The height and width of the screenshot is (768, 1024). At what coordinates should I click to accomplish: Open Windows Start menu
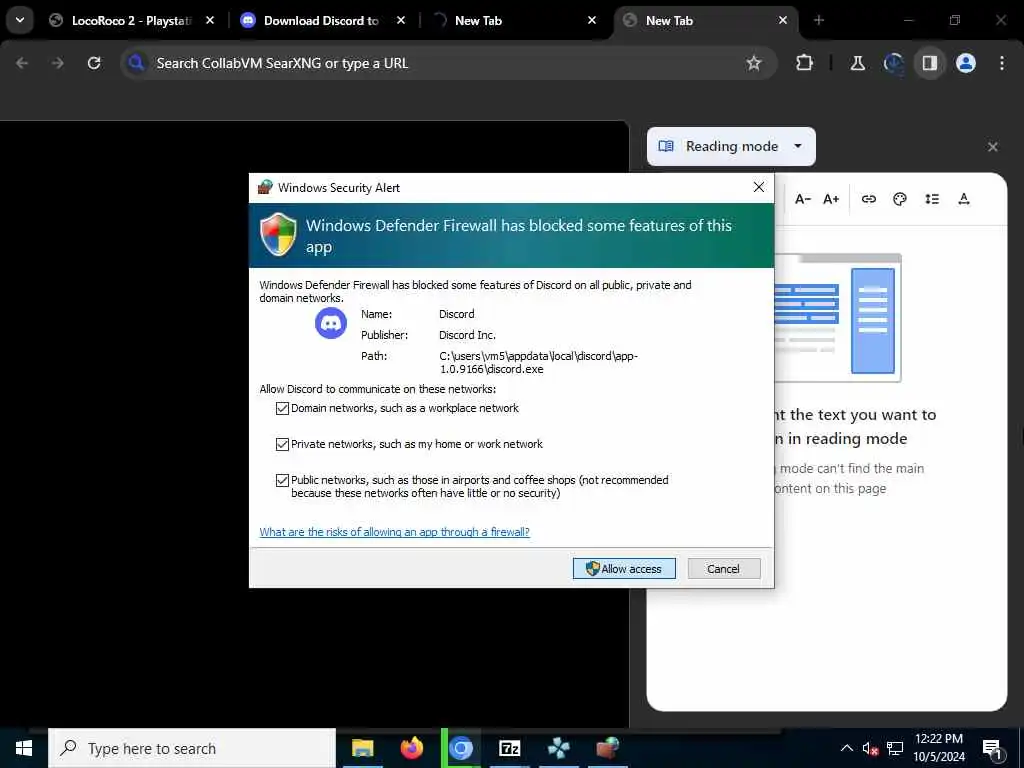coord(24,748)
